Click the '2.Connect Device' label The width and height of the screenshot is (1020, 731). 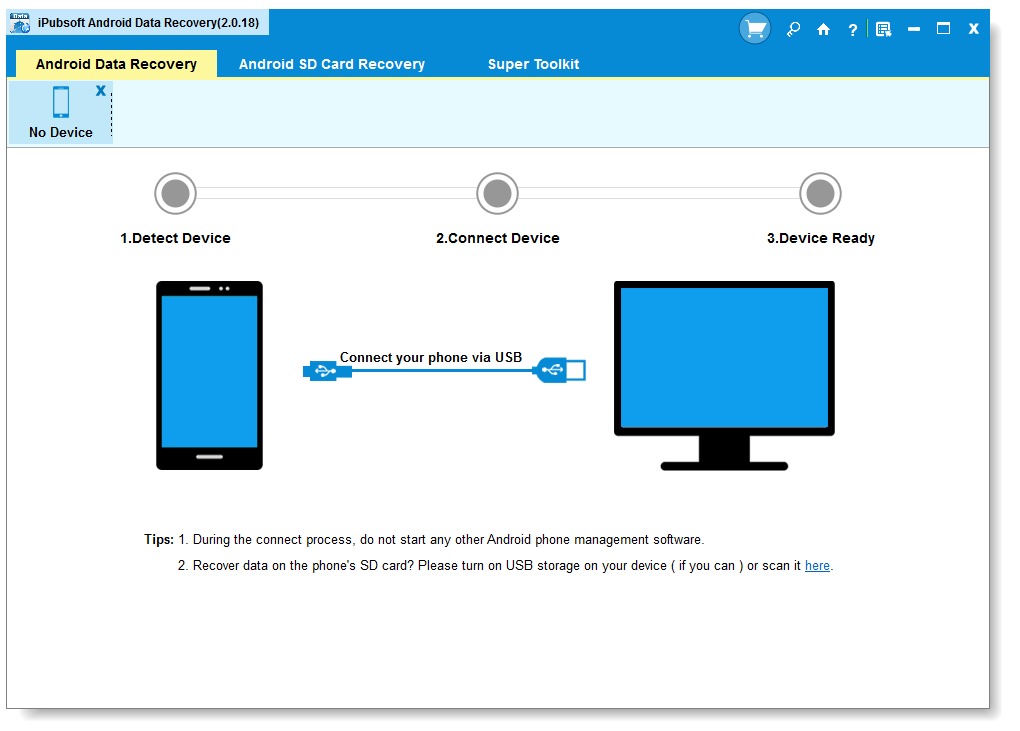click(498, 238)
